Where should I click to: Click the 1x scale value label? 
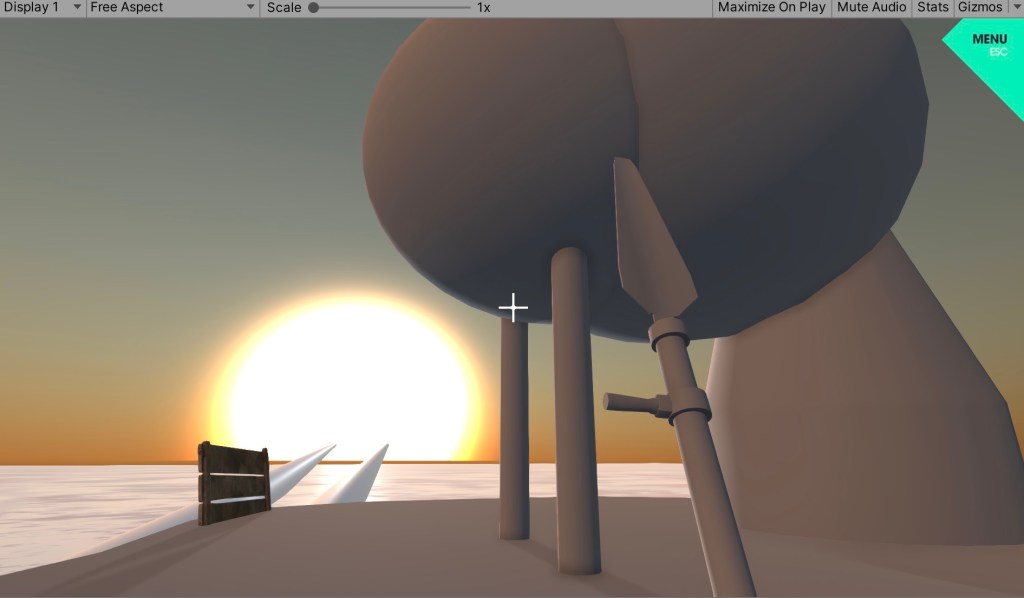(x=483, y=8)
